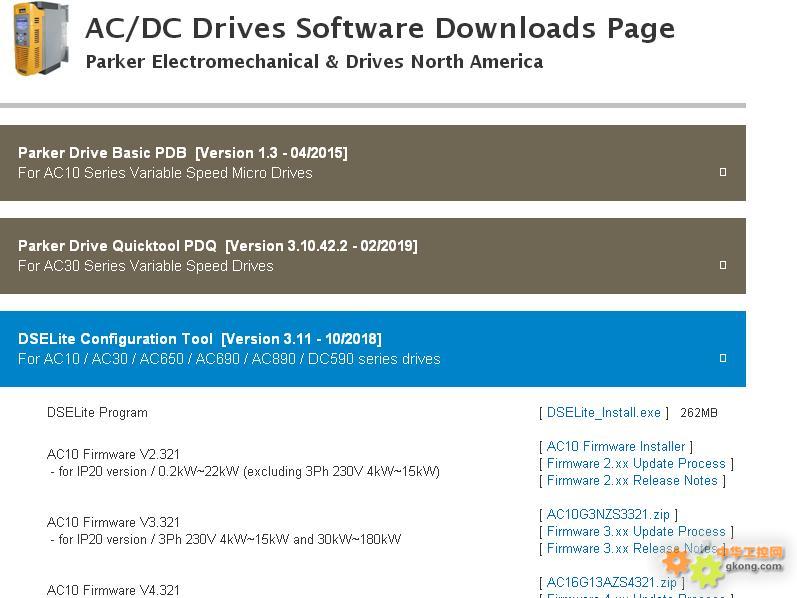Viewport: 797px width, 598px height.
Task: Expand the Parker Drive Quicktool PDQ section
Action: 373,256
